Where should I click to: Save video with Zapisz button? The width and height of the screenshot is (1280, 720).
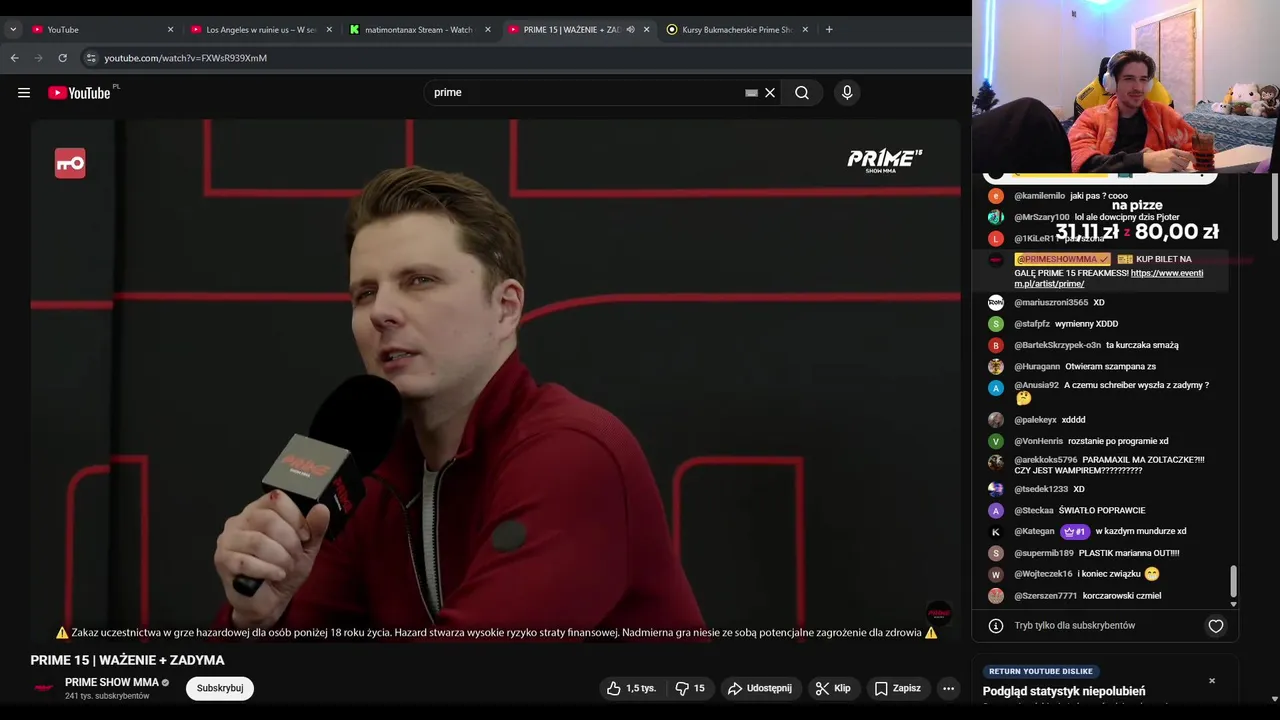coord(897,688)
